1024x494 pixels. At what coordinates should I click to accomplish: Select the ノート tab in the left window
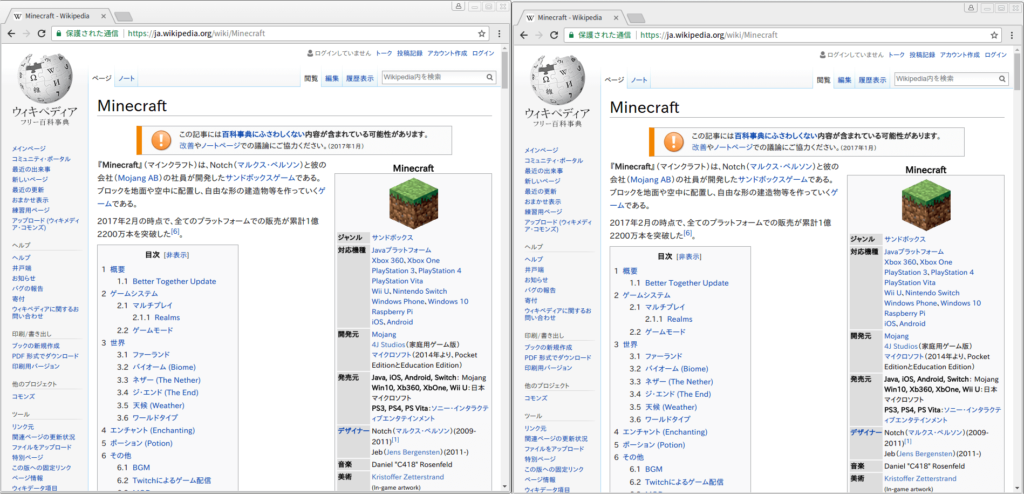(x=126, y=78)
